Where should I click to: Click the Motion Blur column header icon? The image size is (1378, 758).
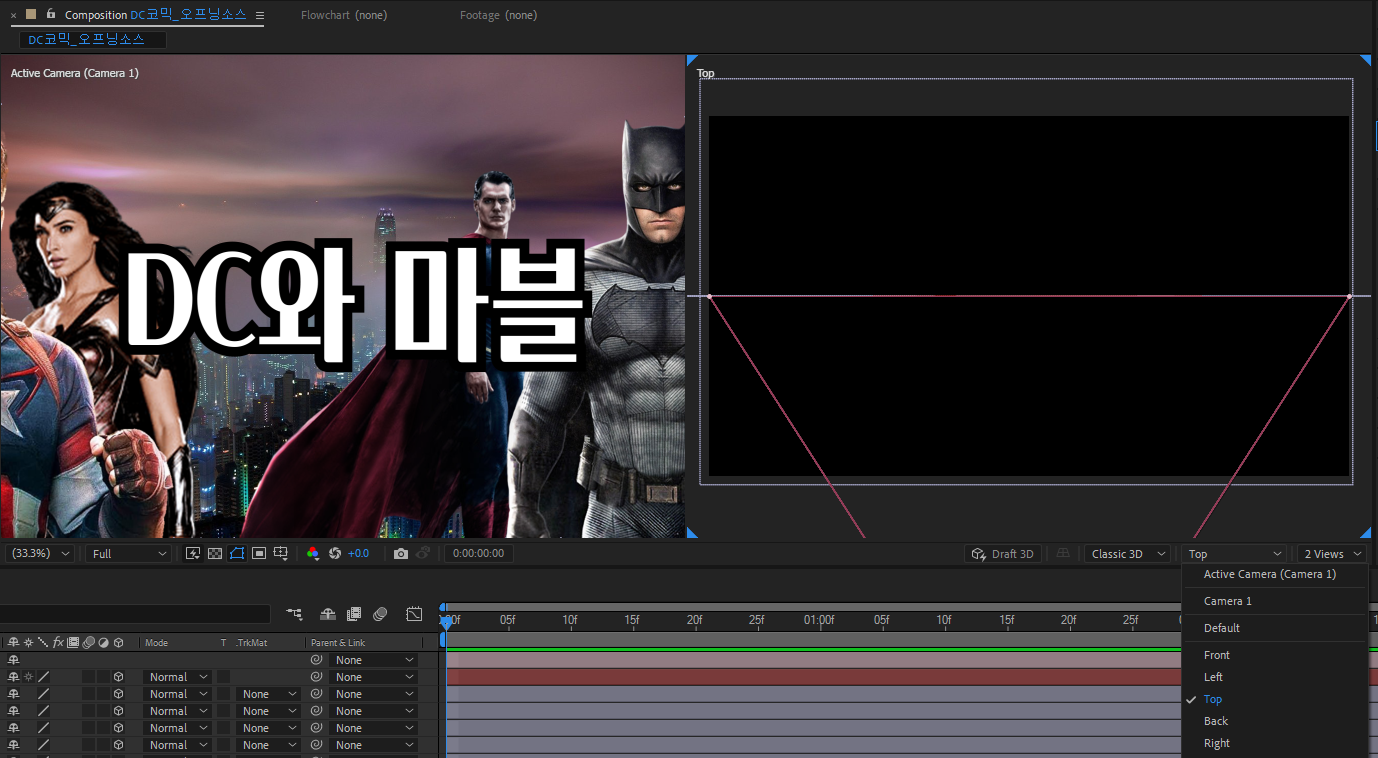(88, 642)
